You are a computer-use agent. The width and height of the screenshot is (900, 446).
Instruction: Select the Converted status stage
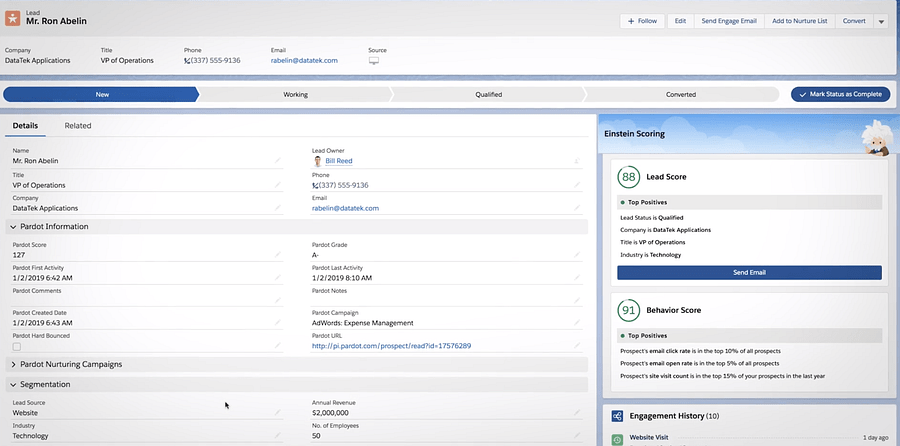click(681, 95)
